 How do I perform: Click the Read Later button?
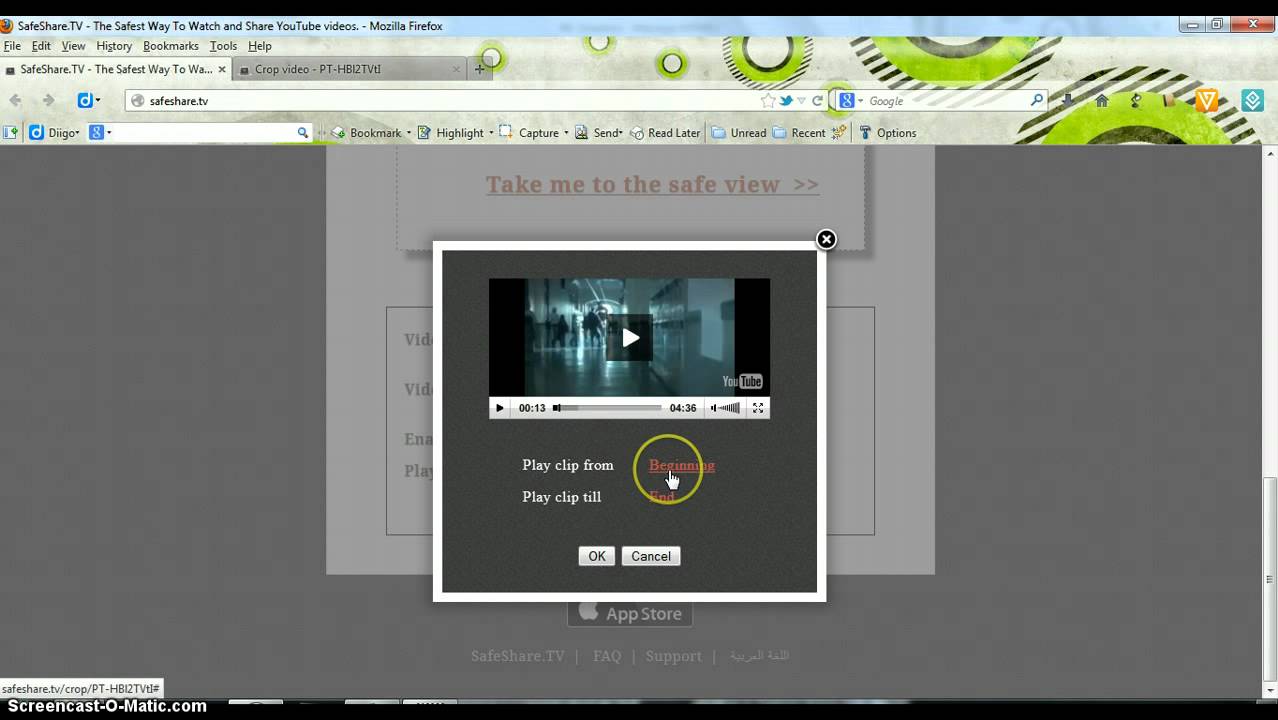[x=665, y=133]
